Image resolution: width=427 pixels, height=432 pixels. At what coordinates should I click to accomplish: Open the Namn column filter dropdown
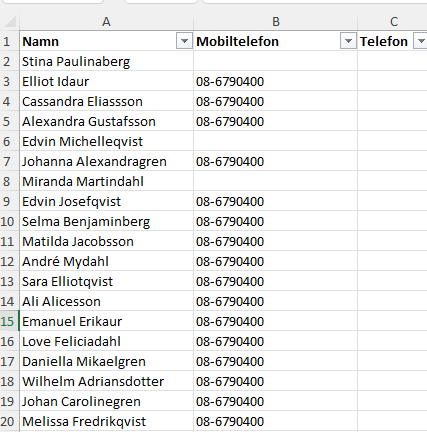(x=184, y=41)
